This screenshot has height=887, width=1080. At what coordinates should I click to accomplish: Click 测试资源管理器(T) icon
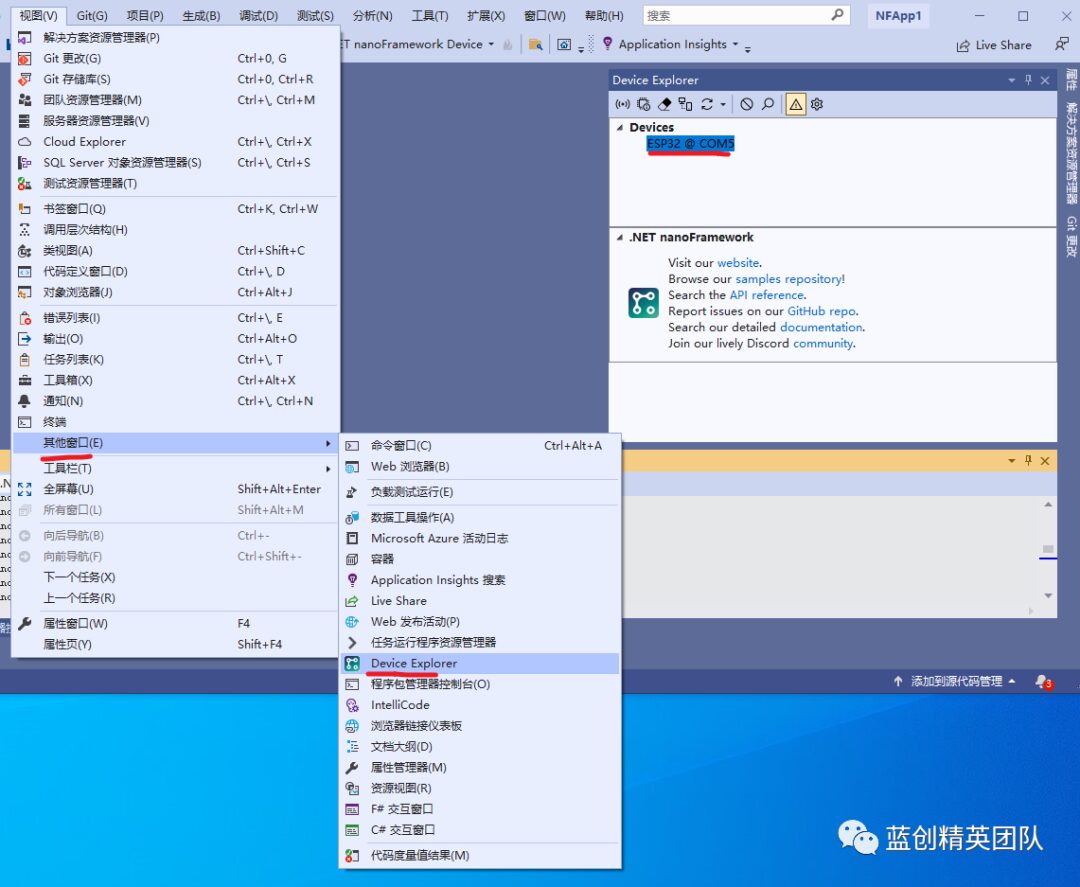pyautogui.click(x=25, y=183)
